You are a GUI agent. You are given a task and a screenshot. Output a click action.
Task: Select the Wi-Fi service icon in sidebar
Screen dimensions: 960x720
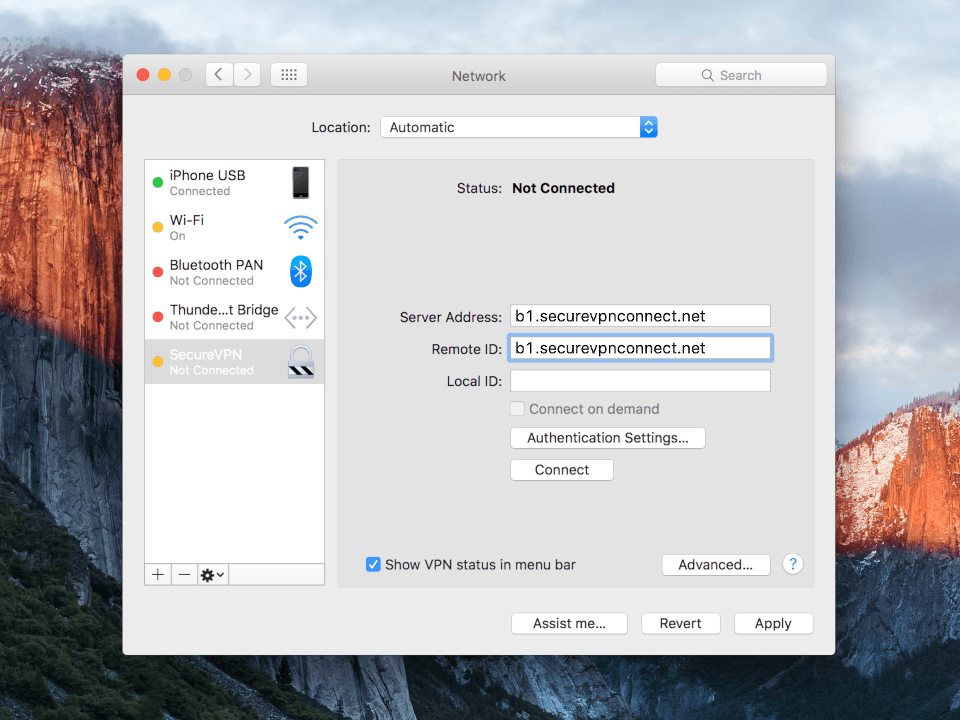point(300,227)
